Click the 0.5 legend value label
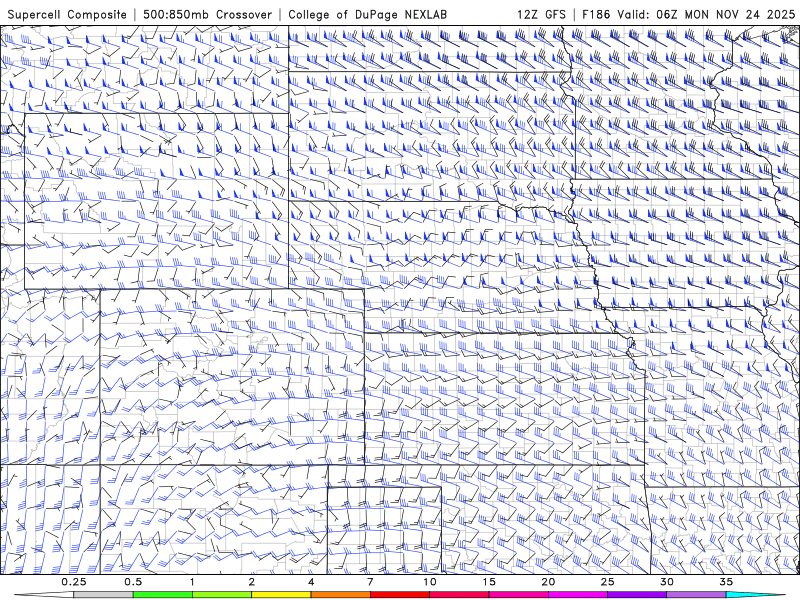800x600 pixels. pos(133,582)
